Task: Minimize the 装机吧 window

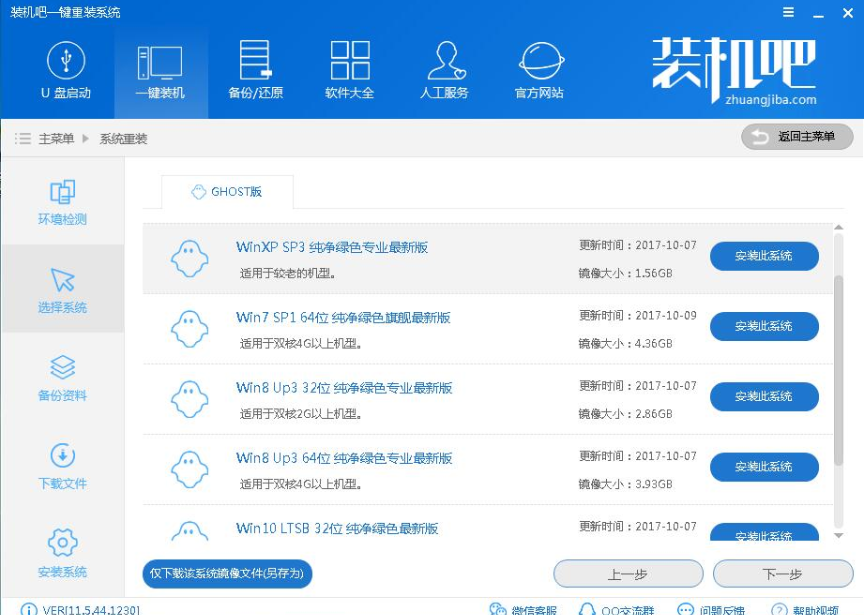Action: [x=818, y=13]
